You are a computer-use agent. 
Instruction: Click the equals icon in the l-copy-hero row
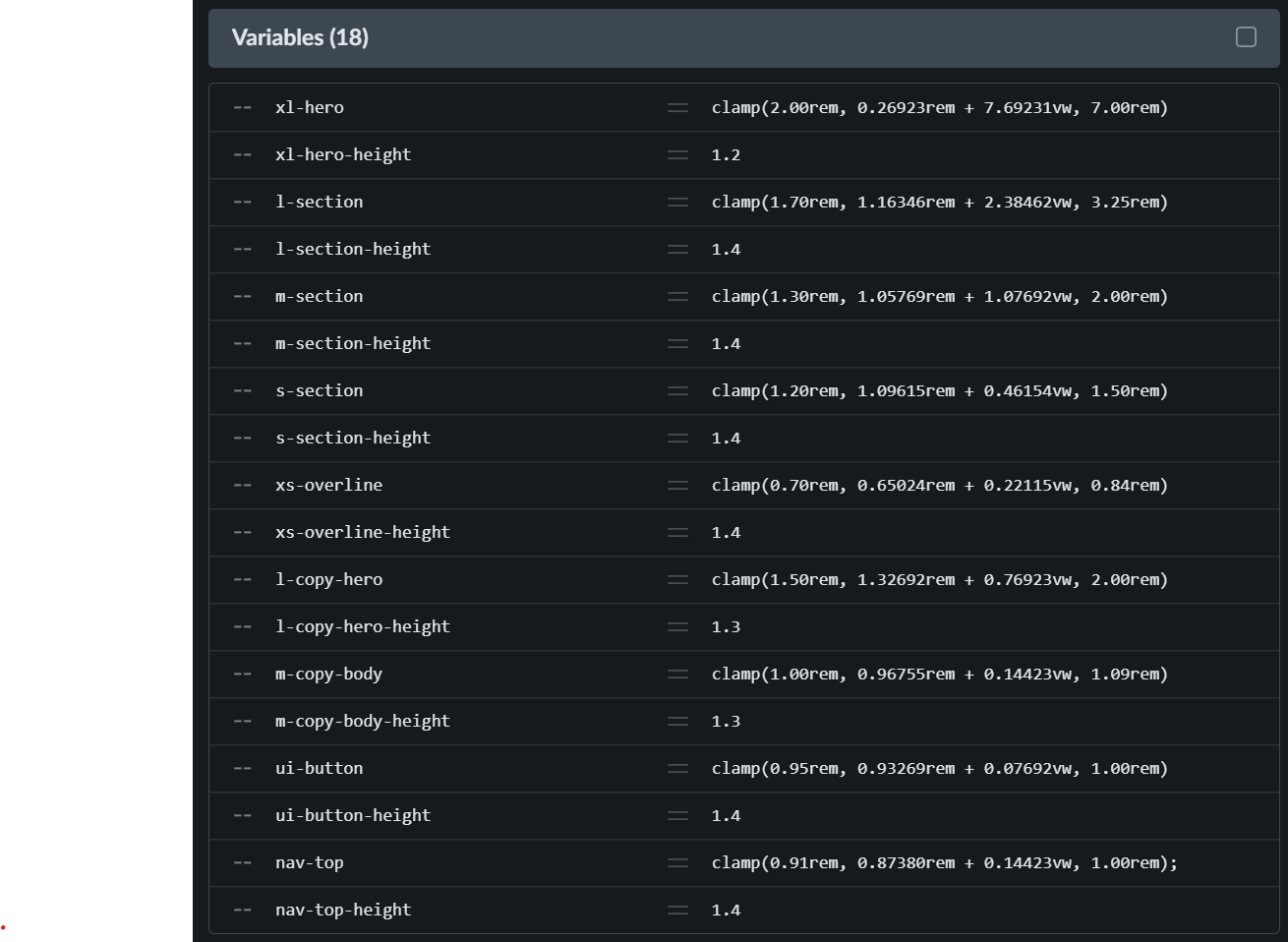coord(677,580)
